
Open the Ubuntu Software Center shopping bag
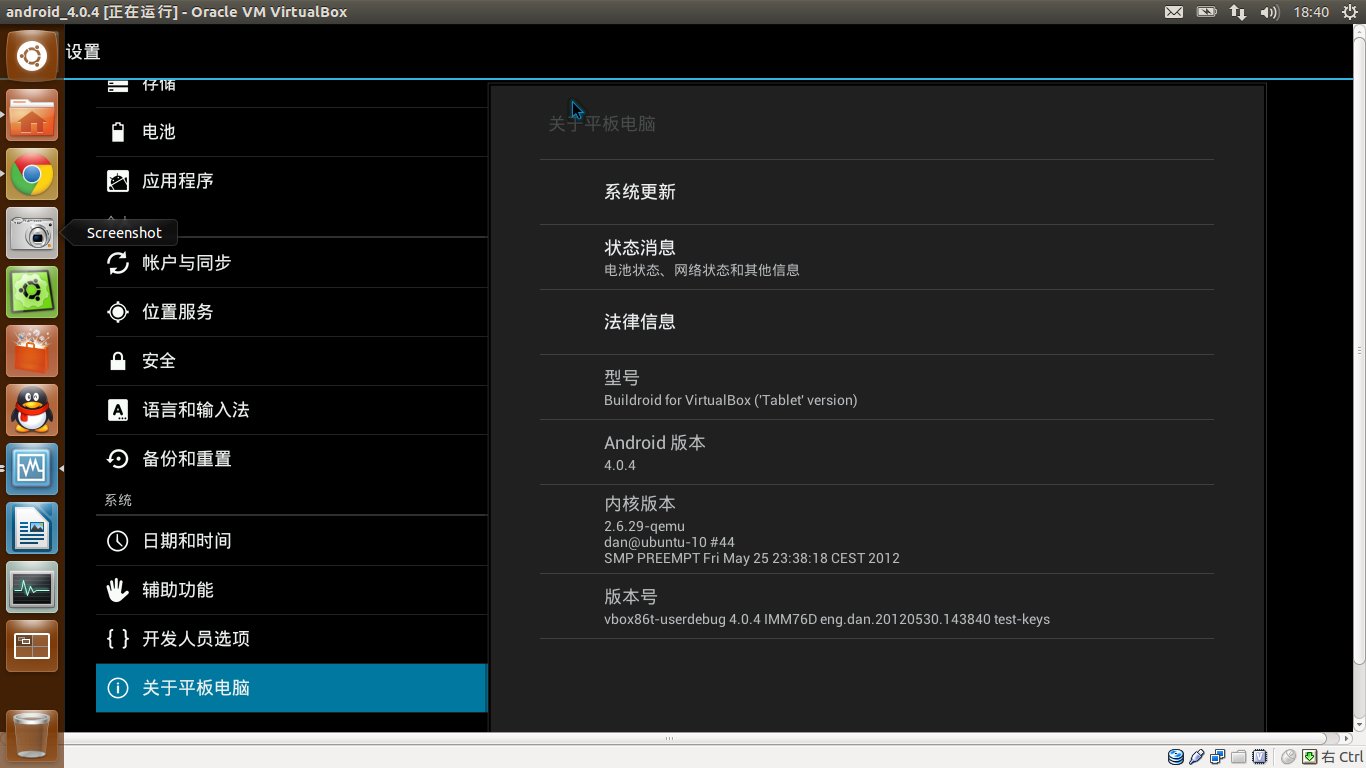[32, 351]
